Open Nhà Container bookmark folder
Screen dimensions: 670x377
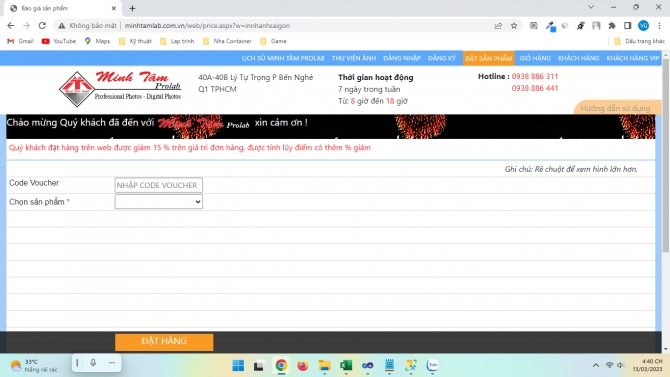click(227, 41)
